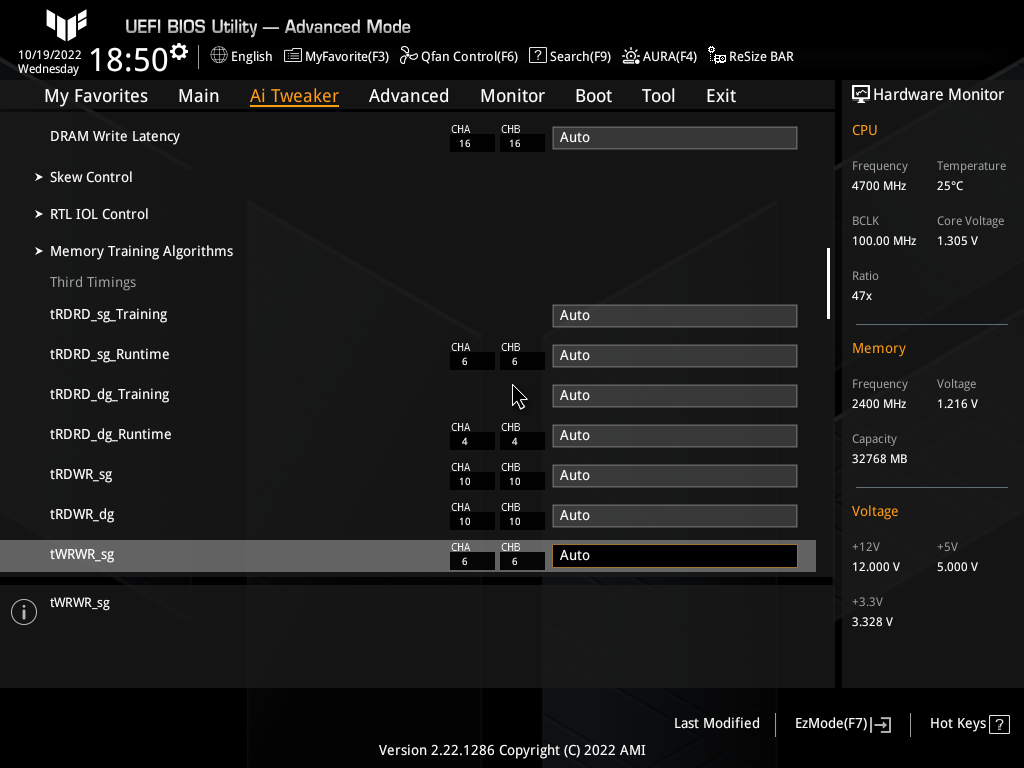The width and height of the screenshot is (1024, 768).
Task: Expand the Skew Control submenu
Action: pyautogui.click(x=91, y=177)
